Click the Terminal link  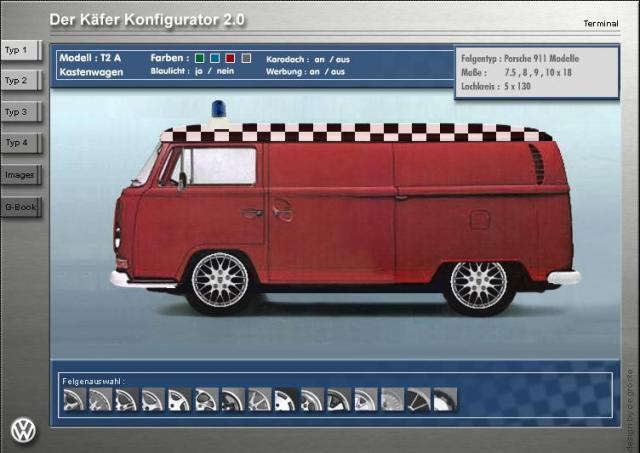[x=601, y=24]
